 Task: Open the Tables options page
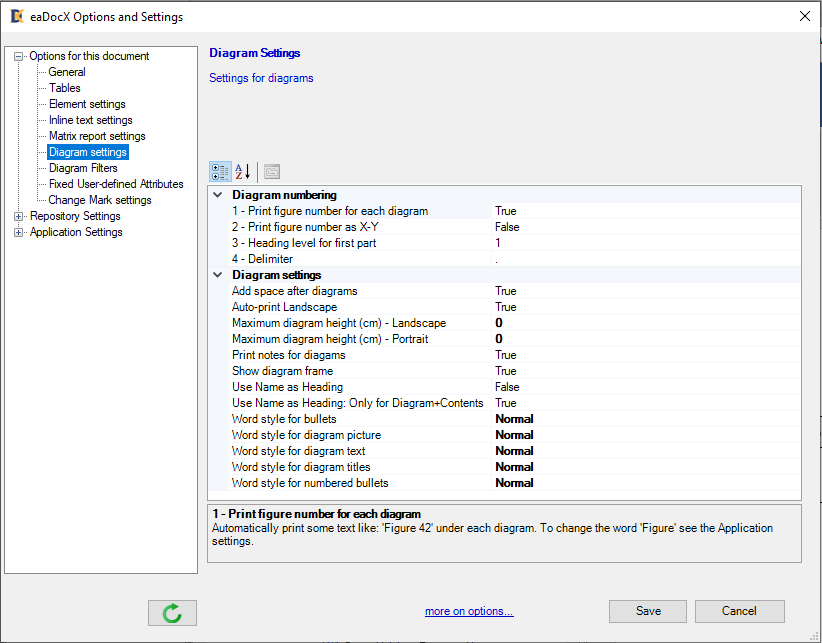tap(64, 88)
